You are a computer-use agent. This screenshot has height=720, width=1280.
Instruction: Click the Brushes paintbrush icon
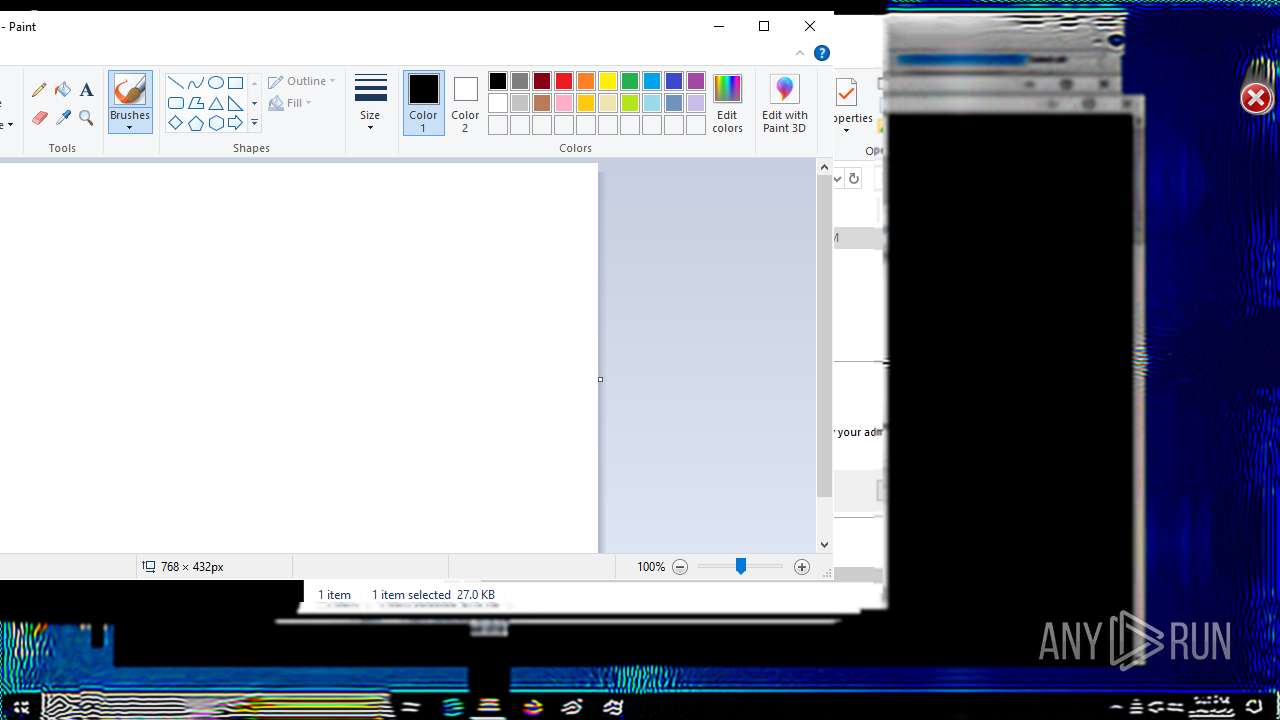[130, 90]
